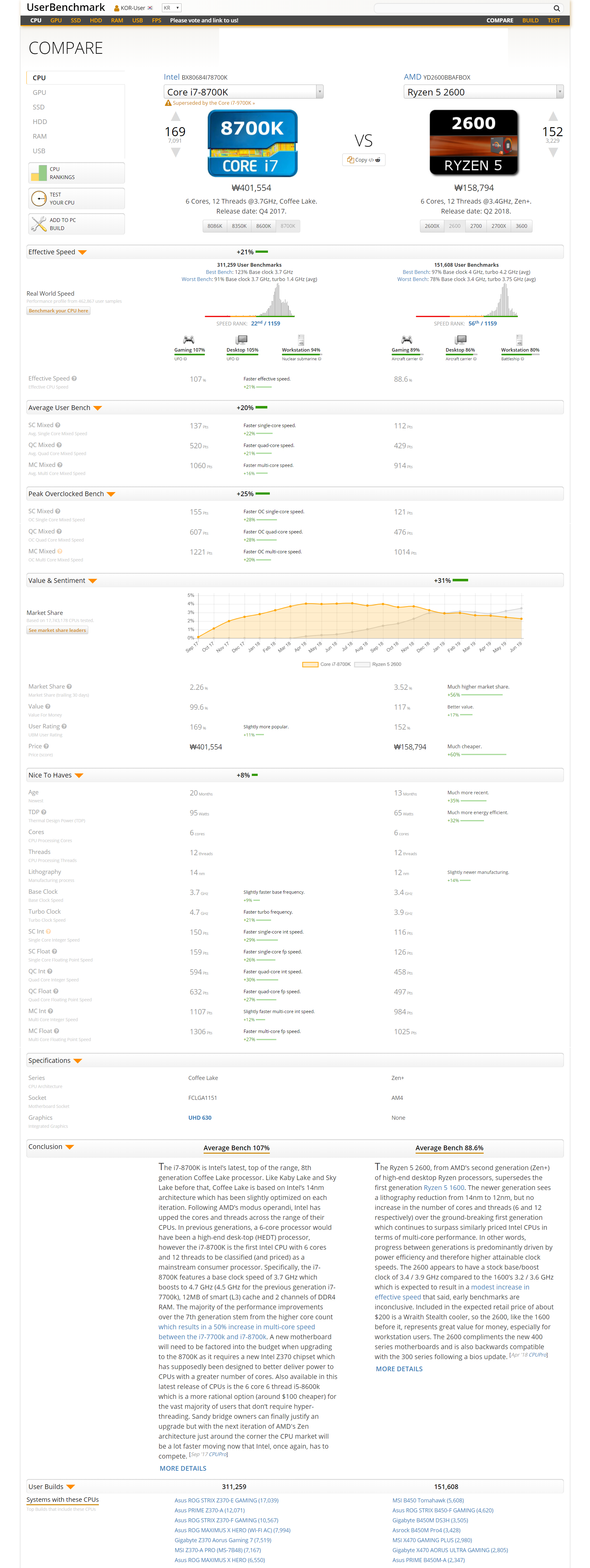
Task: Collapse the Average User Bench section
Action: point(97,408)
